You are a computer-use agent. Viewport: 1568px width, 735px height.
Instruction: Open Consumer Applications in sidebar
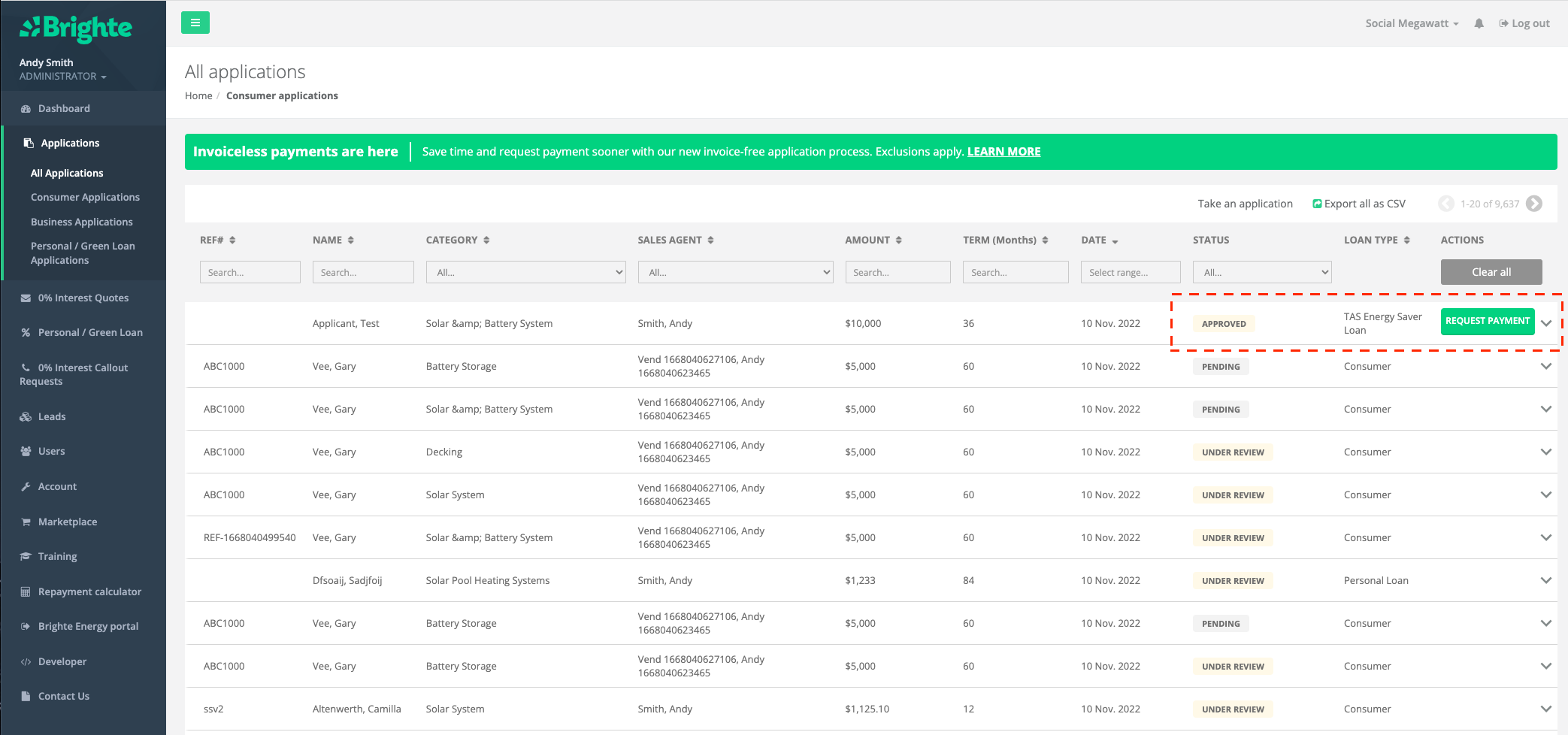coord(85,197)
